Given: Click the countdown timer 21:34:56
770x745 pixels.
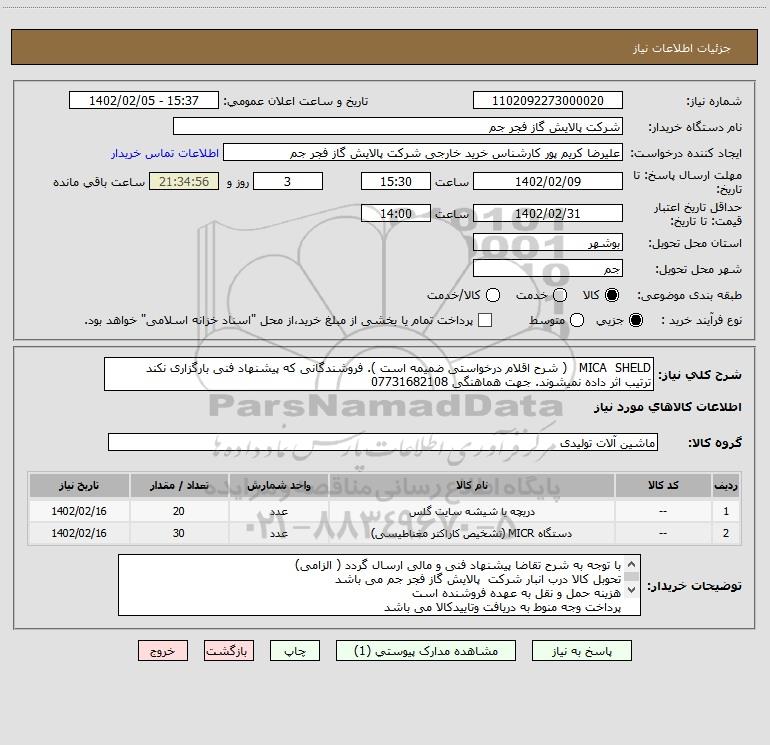Looking at the screenshot, I should click(x=184, y=181).
